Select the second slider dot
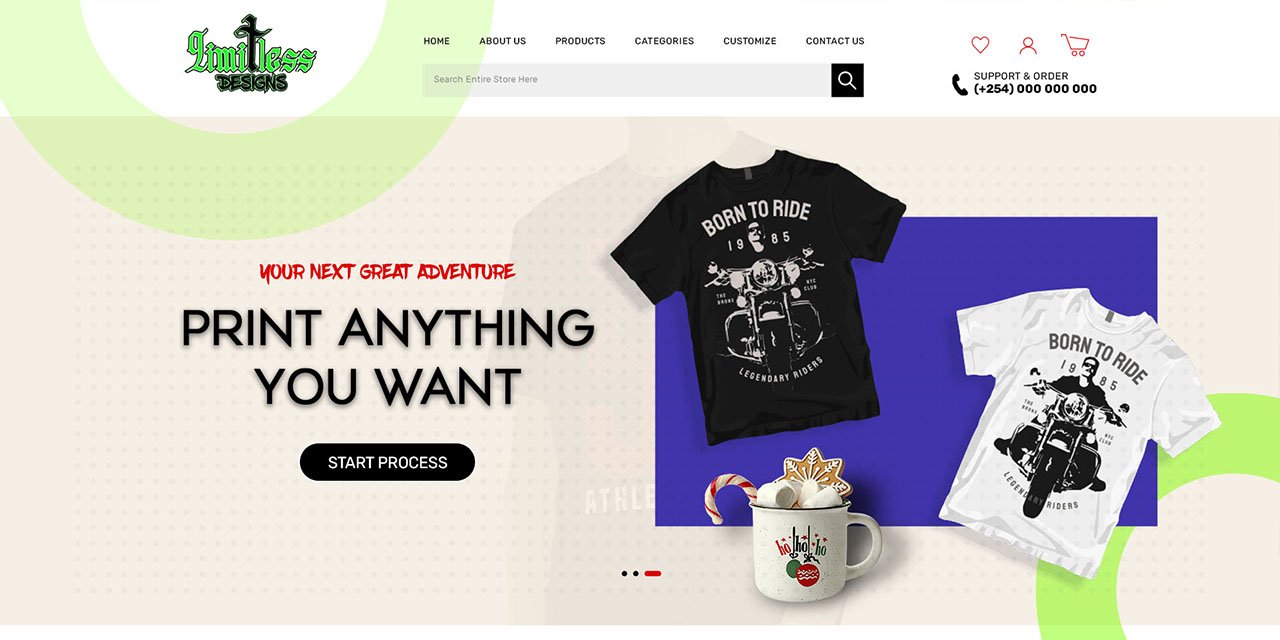Image resolution: width=1280 pixels, height=640 pixels. click(635, 574)
